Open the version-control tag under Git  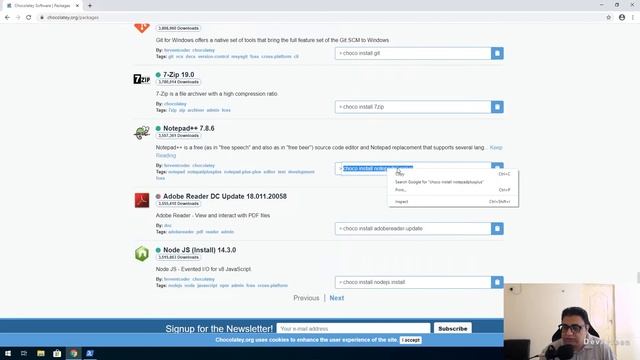pyautogui.click(x=213, y=56)
